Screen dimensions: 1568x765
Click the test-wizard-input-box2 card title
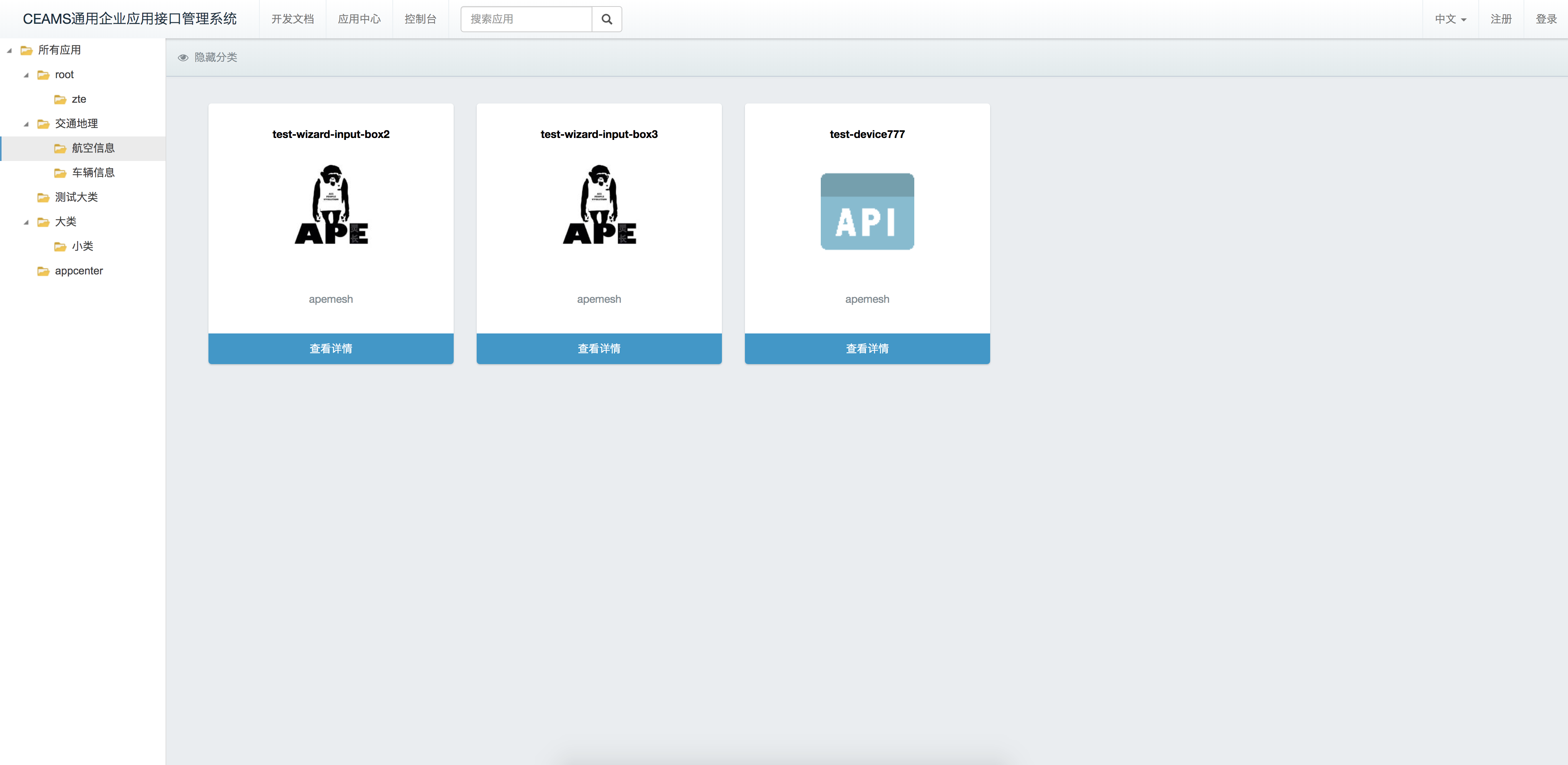[x=331, y=135]
